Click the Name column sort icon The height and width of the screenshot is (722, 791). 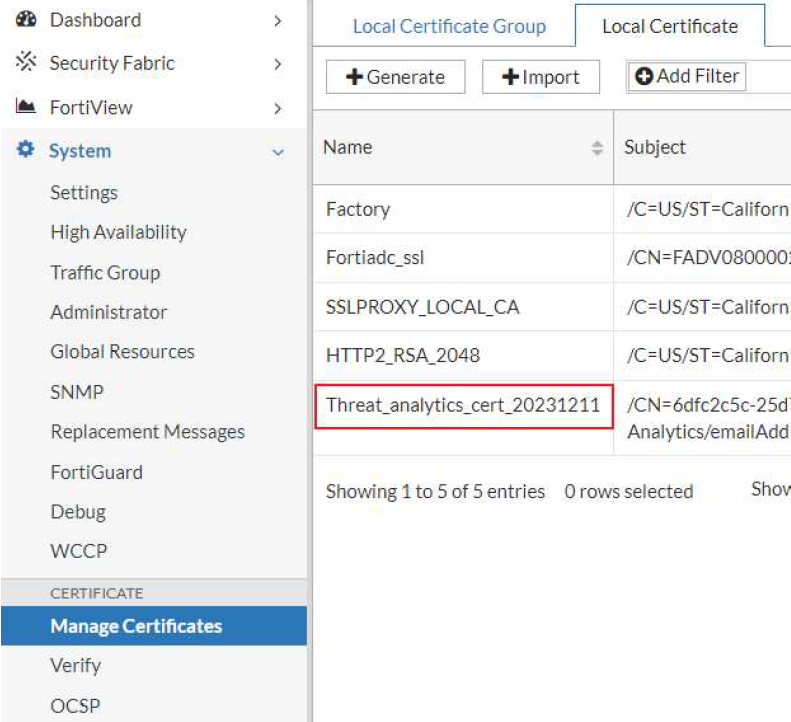click(x=597, y=148)
